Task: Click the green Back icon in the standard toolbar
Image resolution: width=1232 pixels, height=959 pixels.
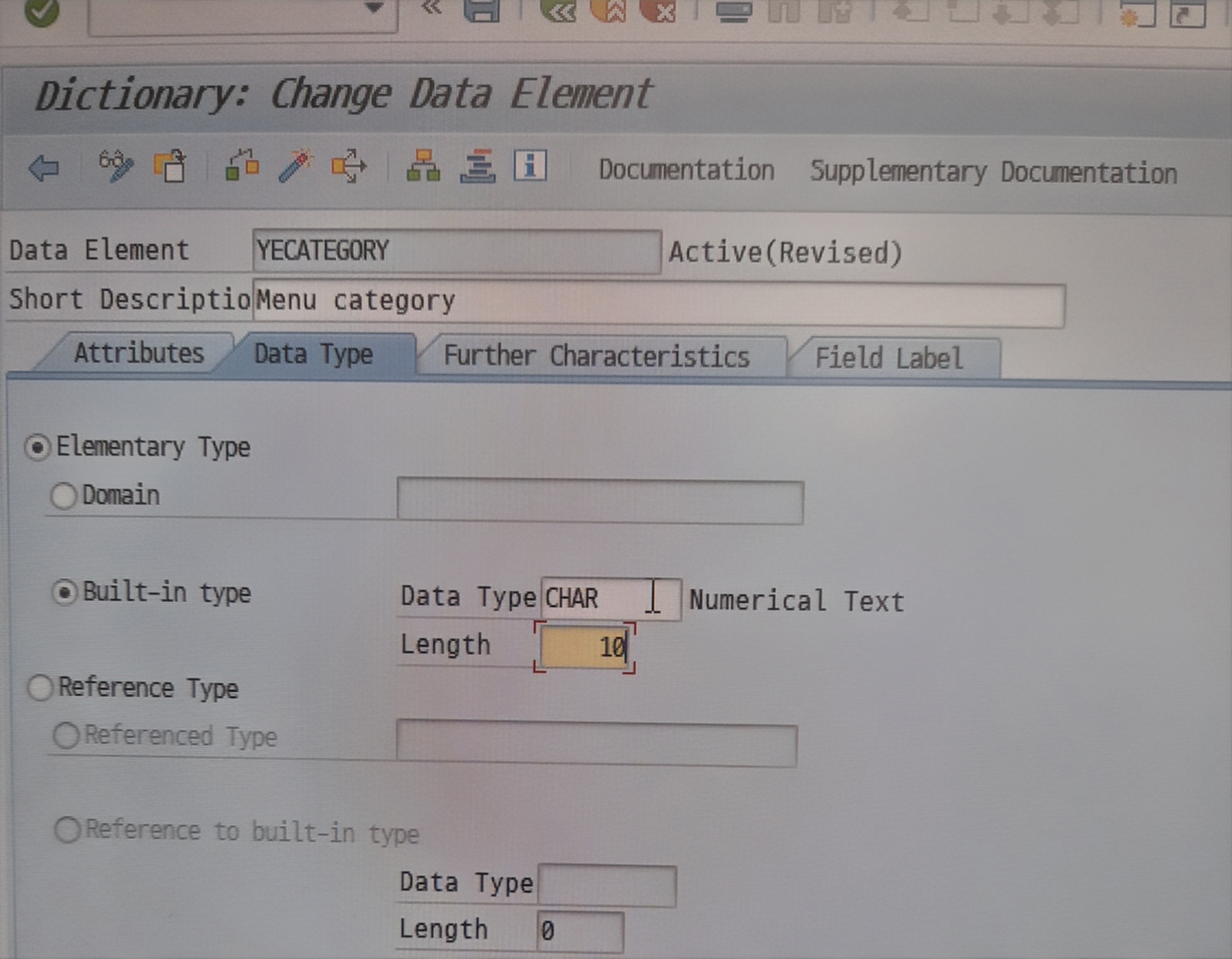Action: [x=558, y=10]
